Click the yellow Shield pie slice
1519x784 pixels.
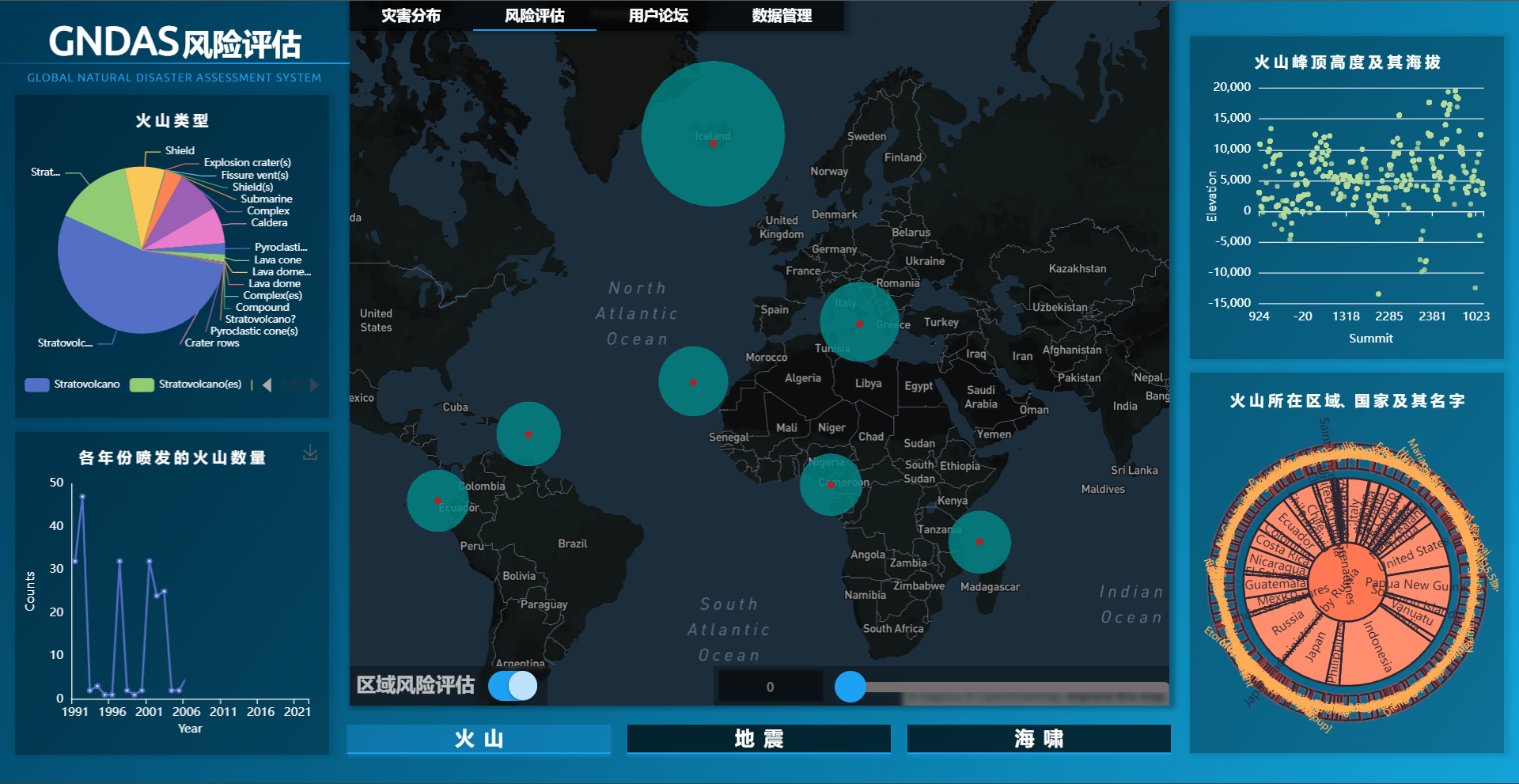144,198
